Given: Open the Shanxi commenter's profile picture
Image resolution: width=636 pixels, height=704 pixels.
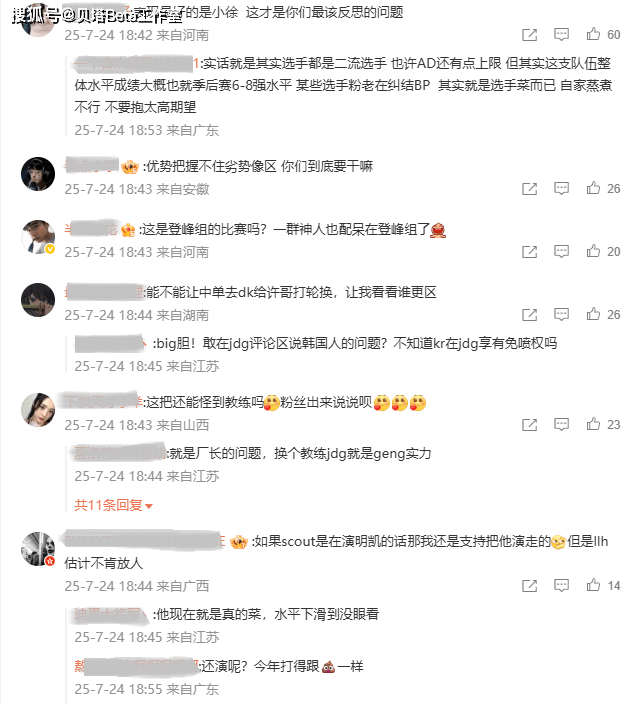Looking at the screenshot, I should [x=38, y=410].
